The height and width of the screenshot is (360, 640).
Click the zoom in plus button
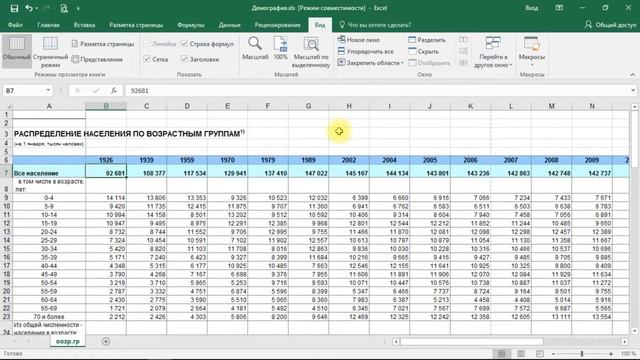point(611,353)
